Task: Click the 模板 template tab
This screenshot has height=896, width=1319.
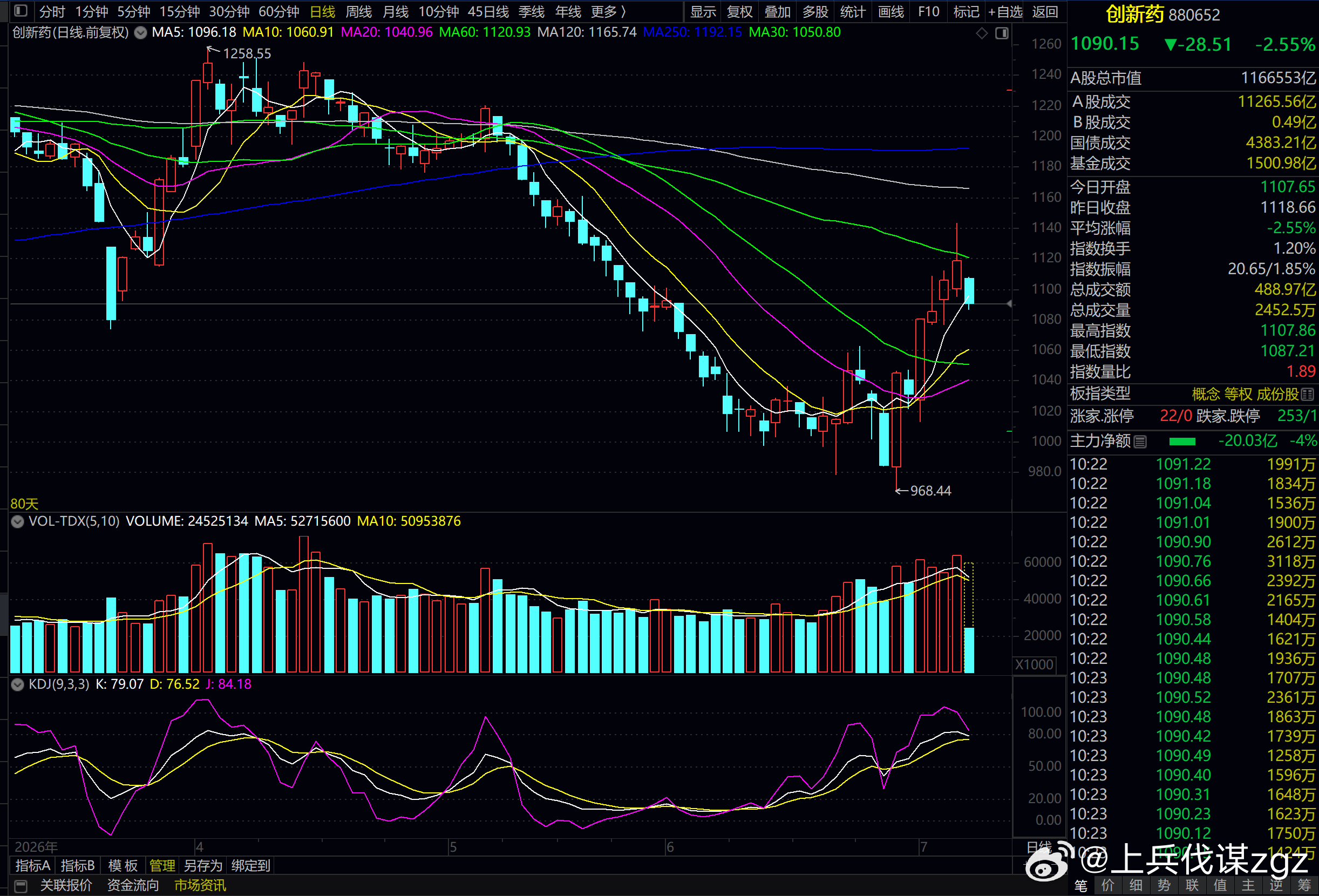Action: (123, 866)
